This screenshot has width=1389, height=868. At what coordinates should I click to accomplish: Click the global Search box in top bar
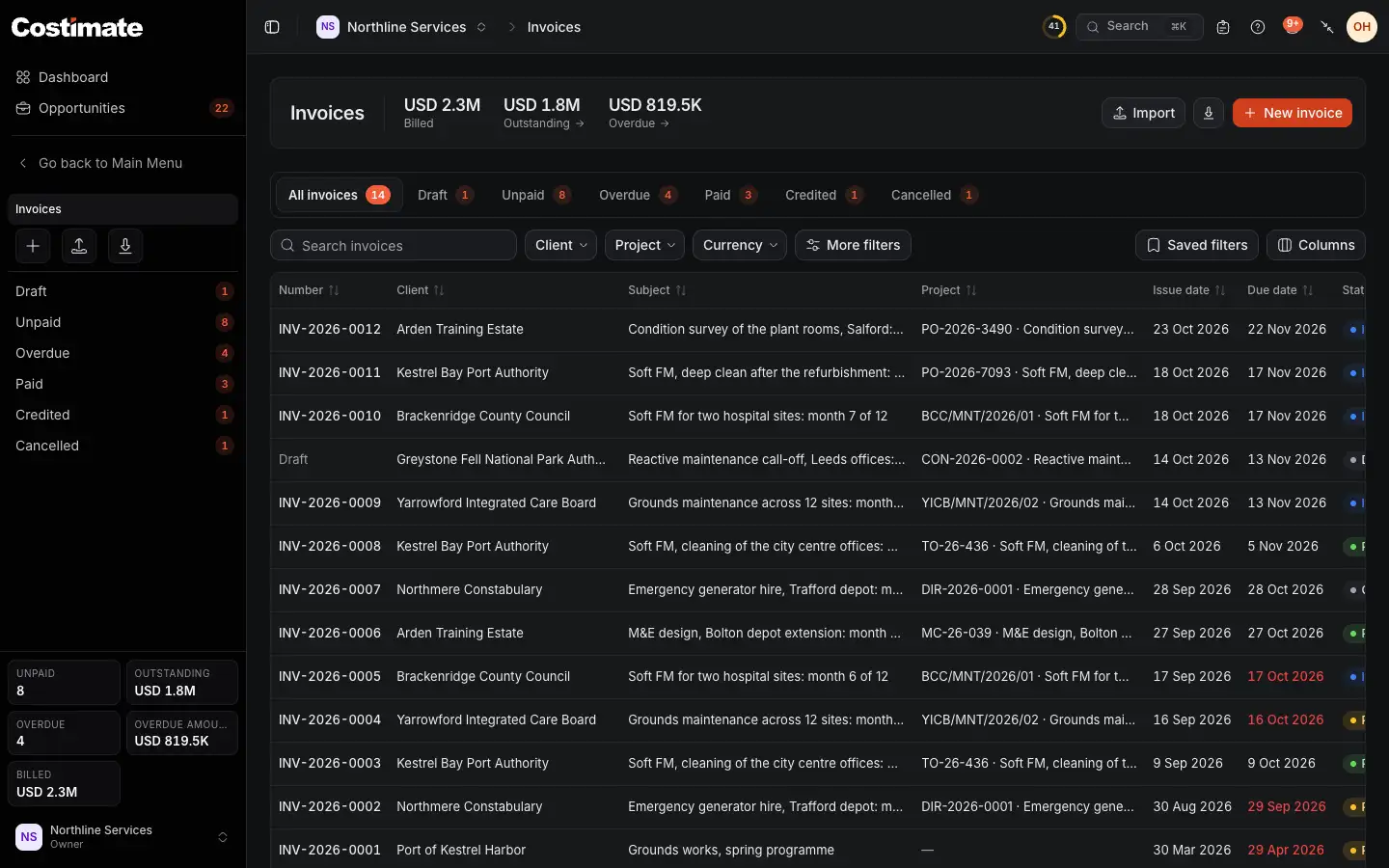click(x=1139, y=26)
